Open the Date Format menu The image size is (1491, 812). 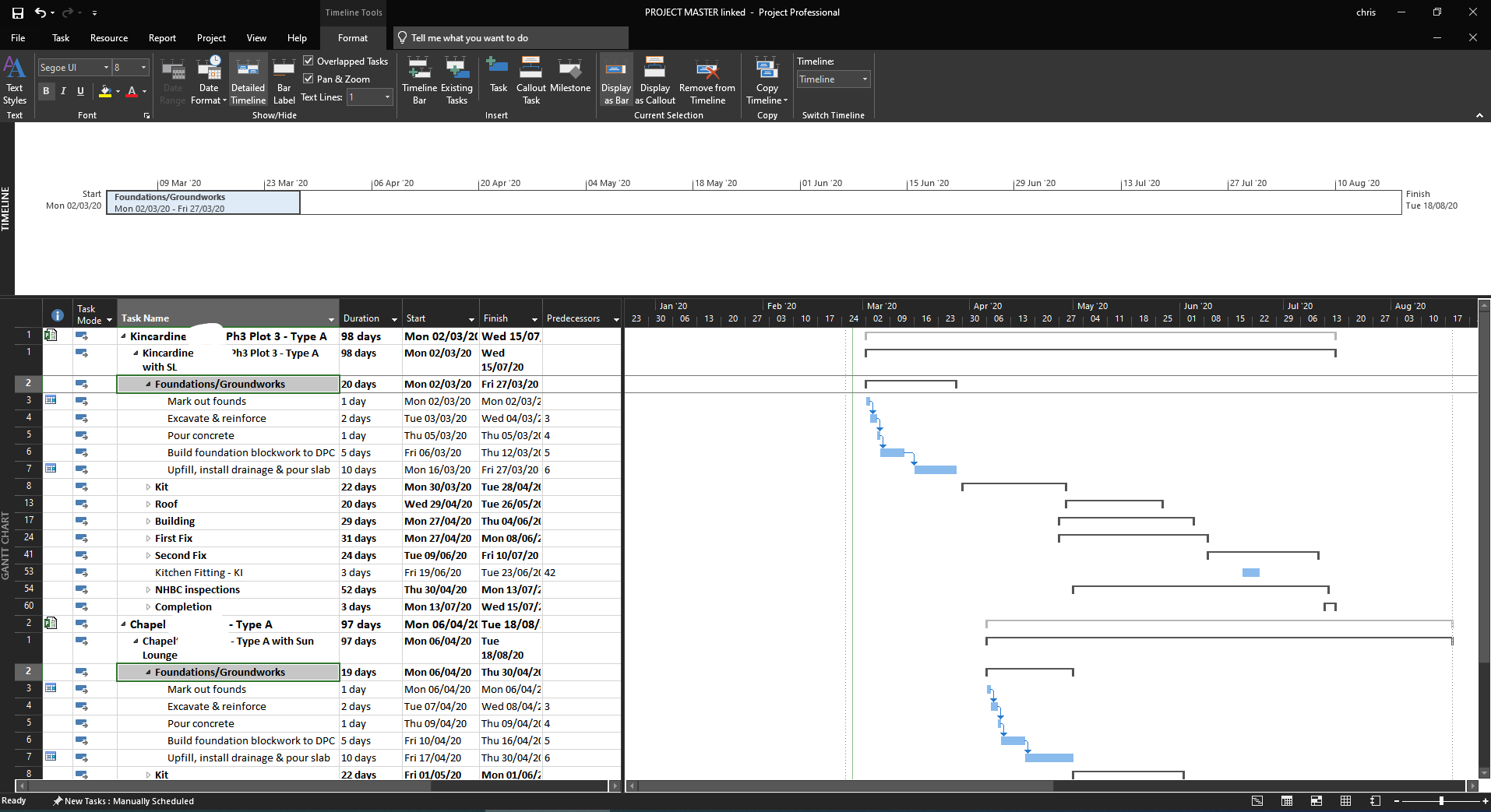(209, 81)
